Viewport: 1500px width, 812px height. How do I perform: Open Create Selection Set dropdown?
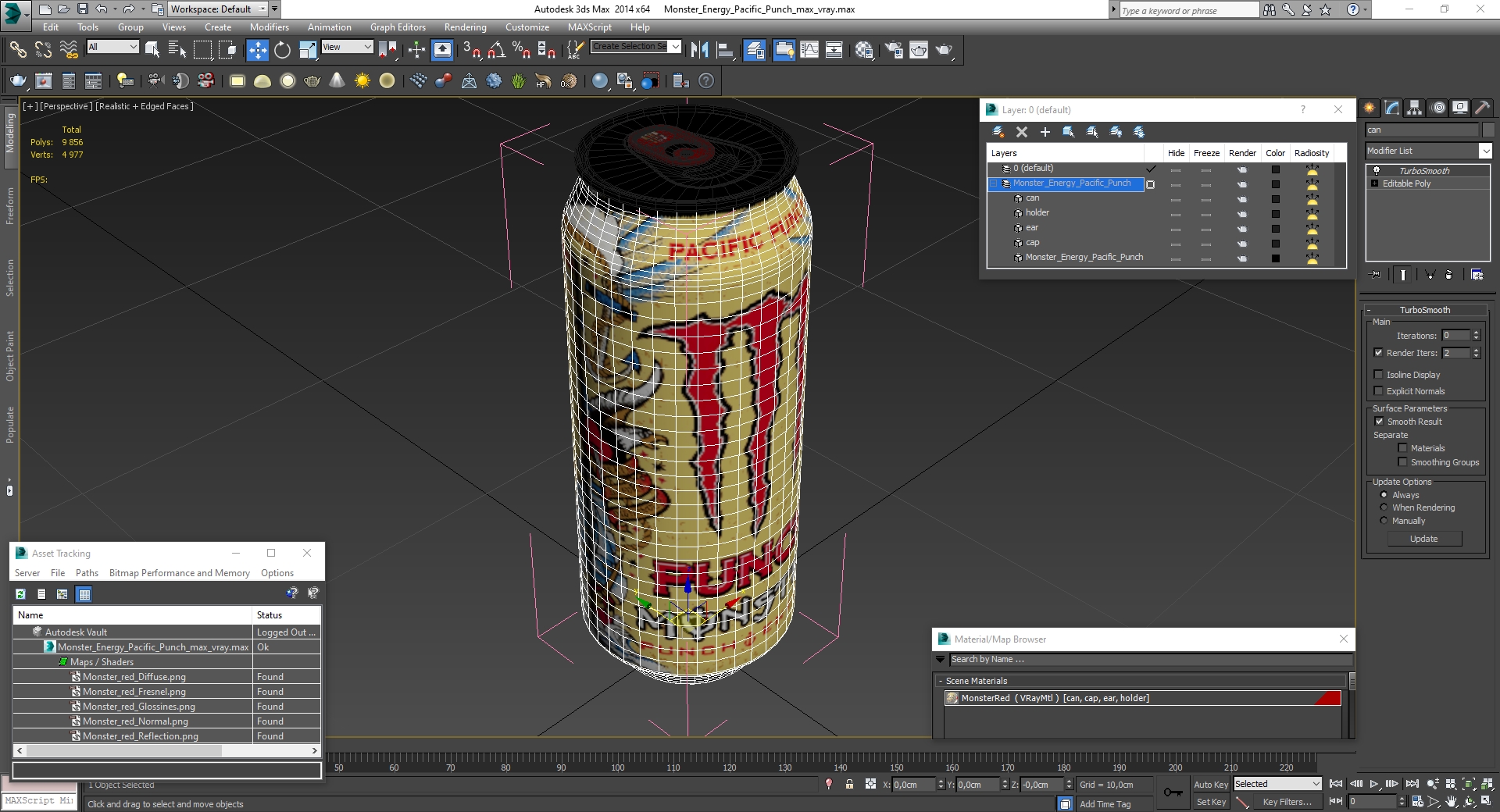tap(675, 47)
